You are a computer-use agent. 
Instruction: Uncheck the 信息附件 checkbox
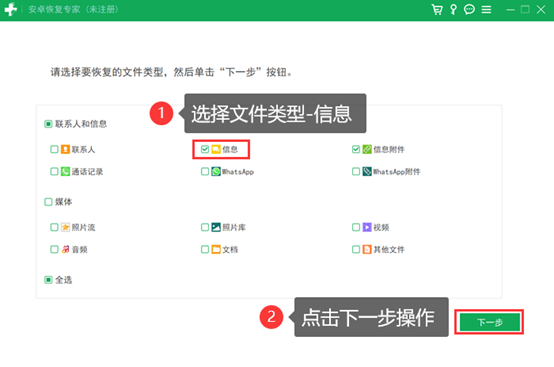(356, 149)
